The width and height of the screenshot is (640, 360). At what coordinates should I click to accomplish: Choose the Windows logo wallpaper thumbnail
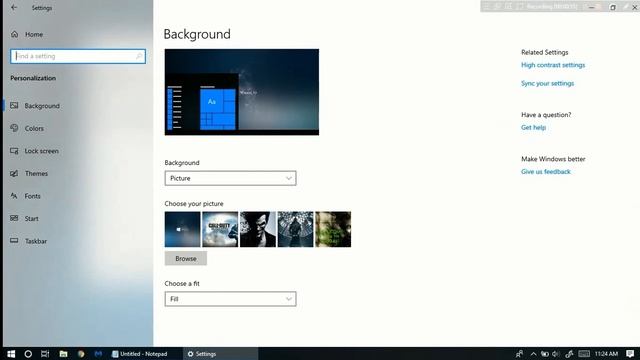(x=182, y=229)
